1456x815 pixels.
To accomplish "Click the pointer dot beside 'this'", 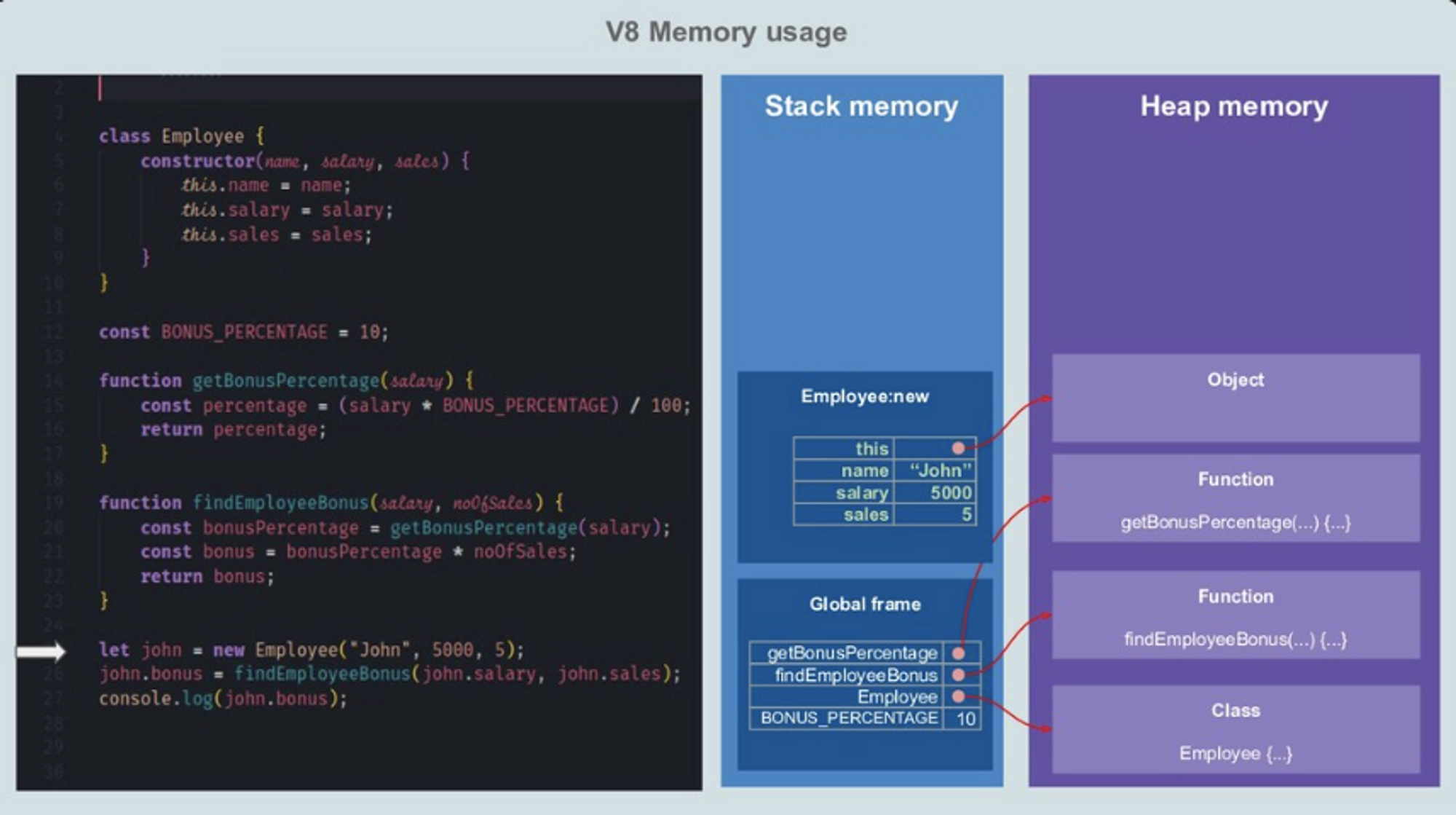I will [x=958, y=448].
